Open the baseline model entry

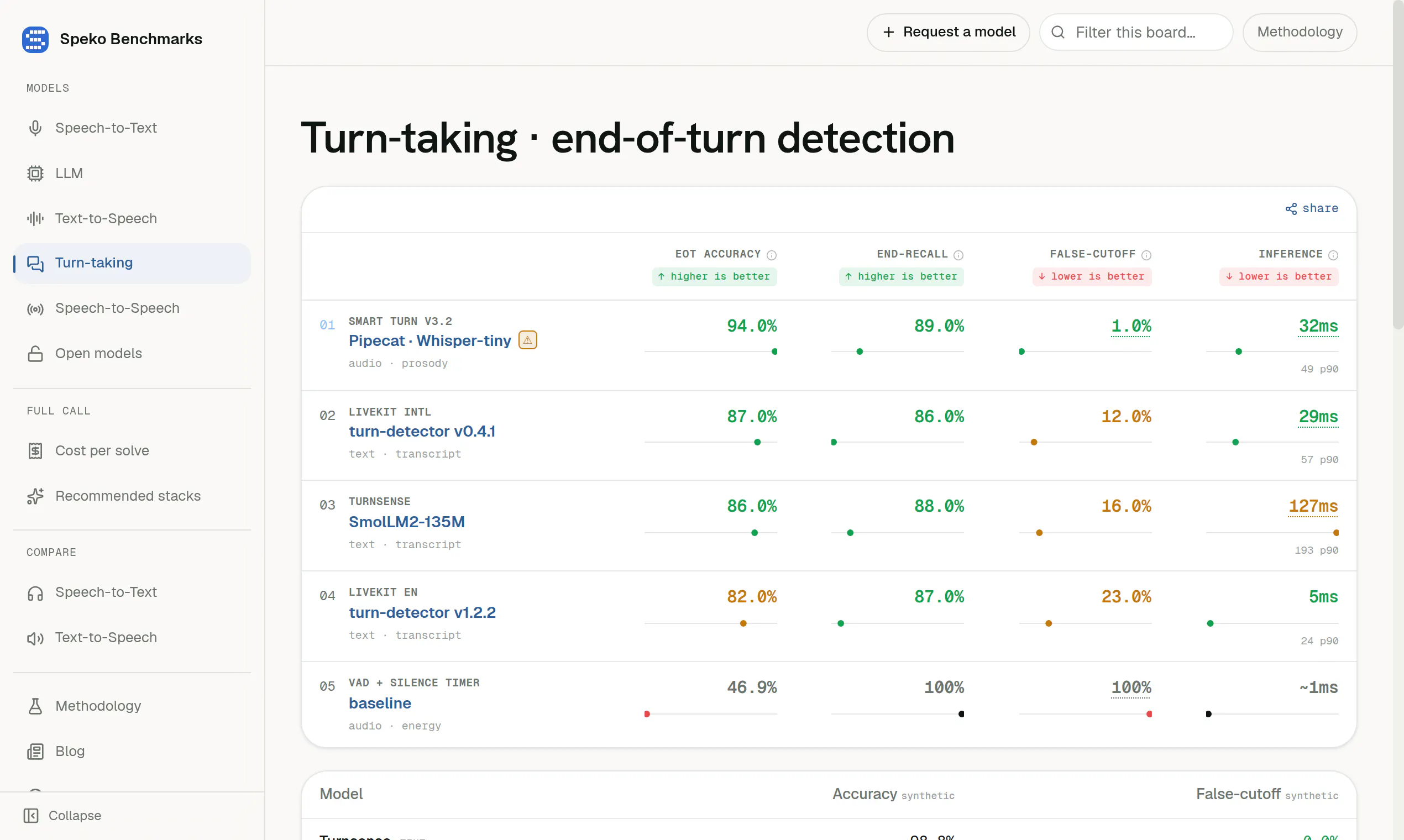pyautogui.click(x=380, y=703)
